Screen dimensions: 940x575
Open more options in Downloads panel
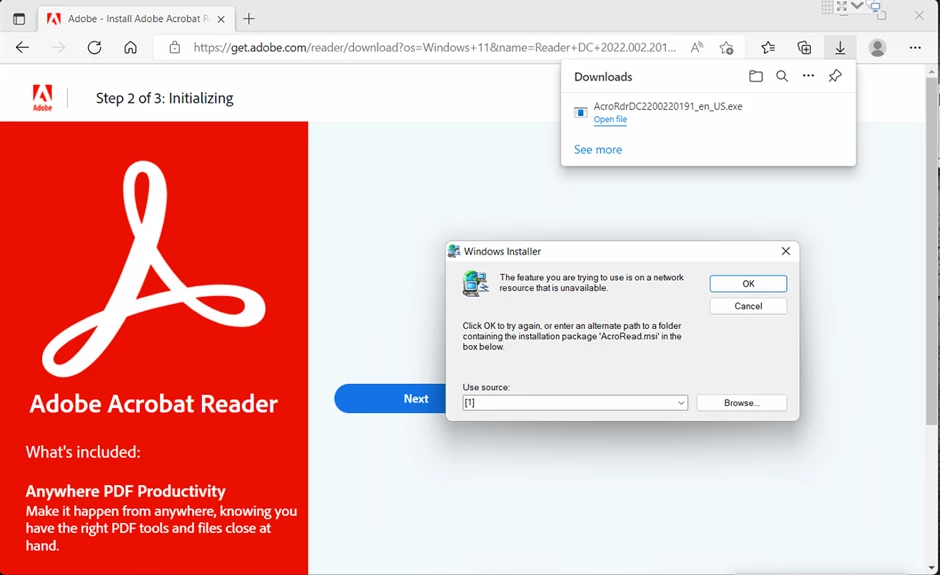click(808, 76)
